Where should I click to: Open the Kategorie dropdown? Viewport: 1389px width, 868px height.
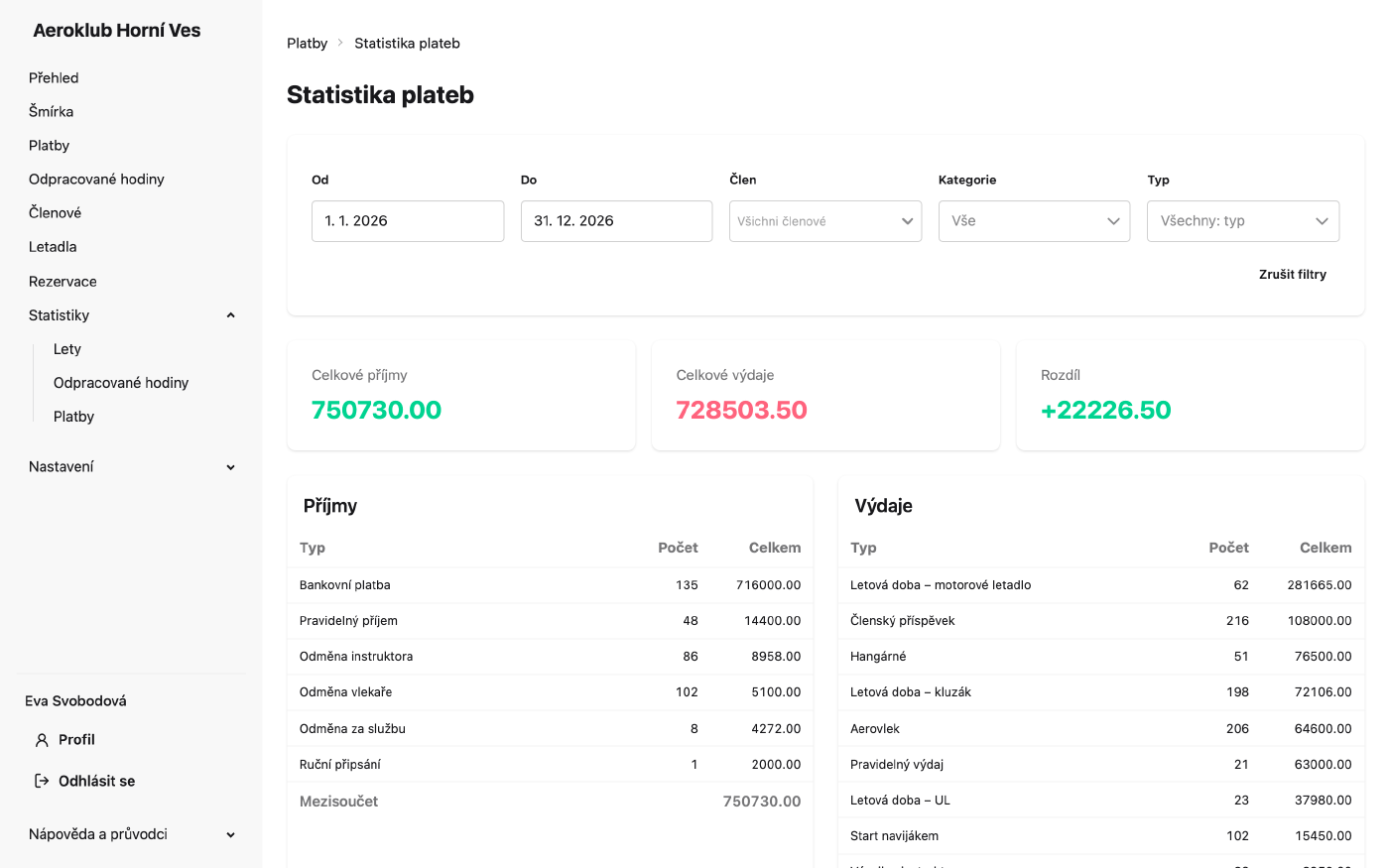[x=1034, y=221]
